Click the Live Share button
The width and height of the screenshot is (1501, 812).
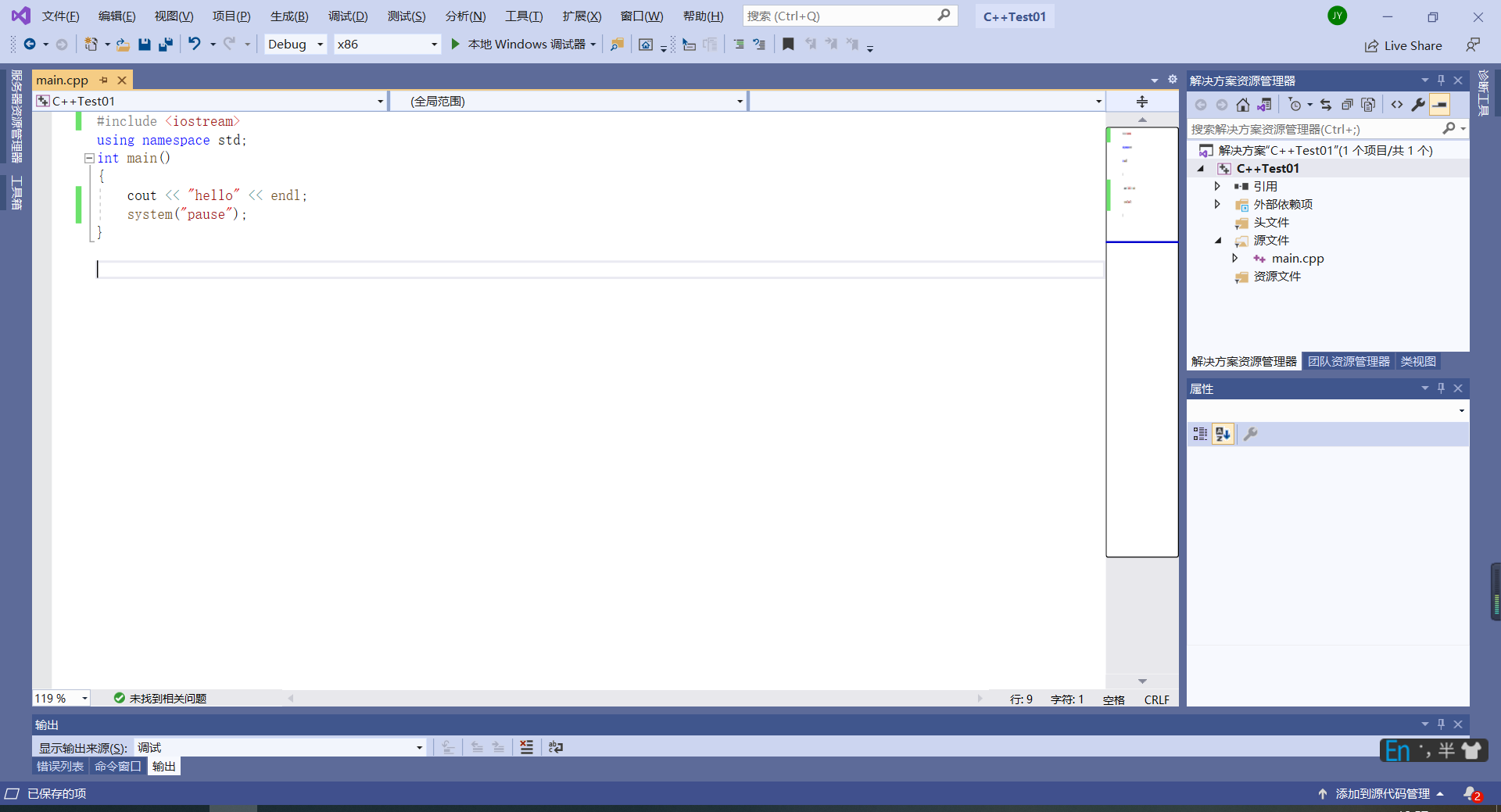point(1403,46)
